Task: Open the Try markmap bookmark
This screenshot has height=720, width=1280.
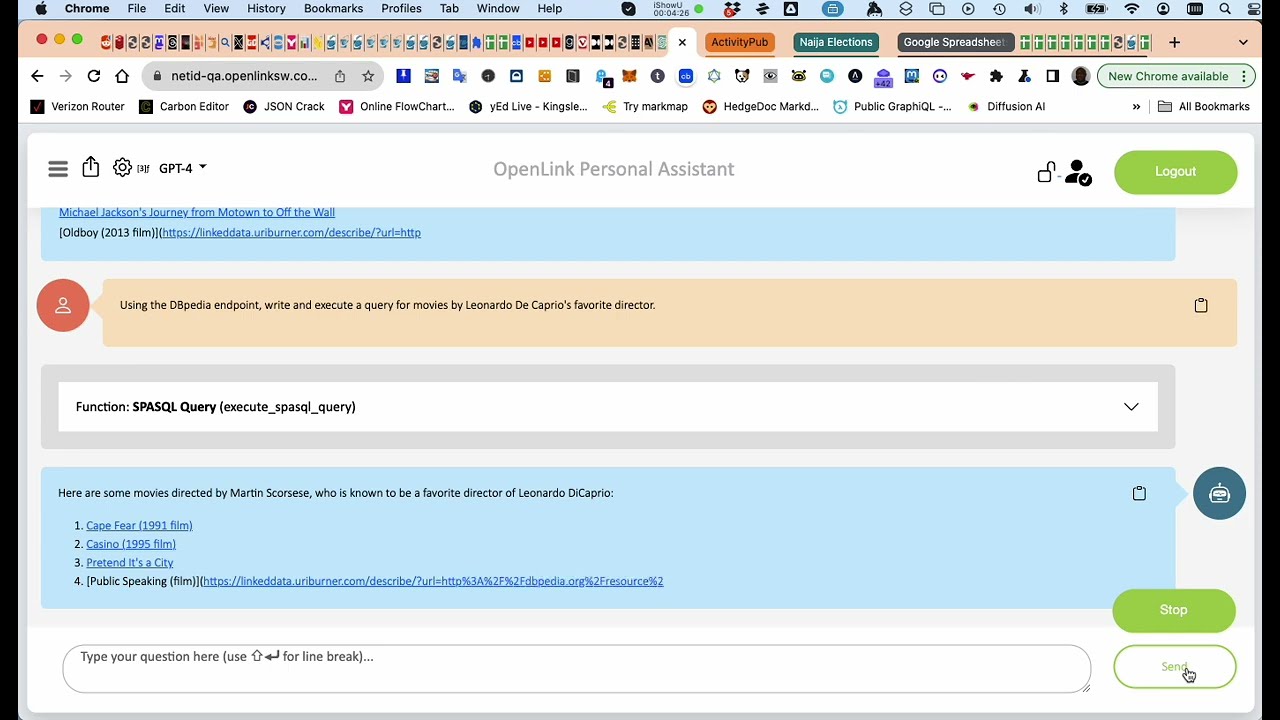Action: [645, 106]
